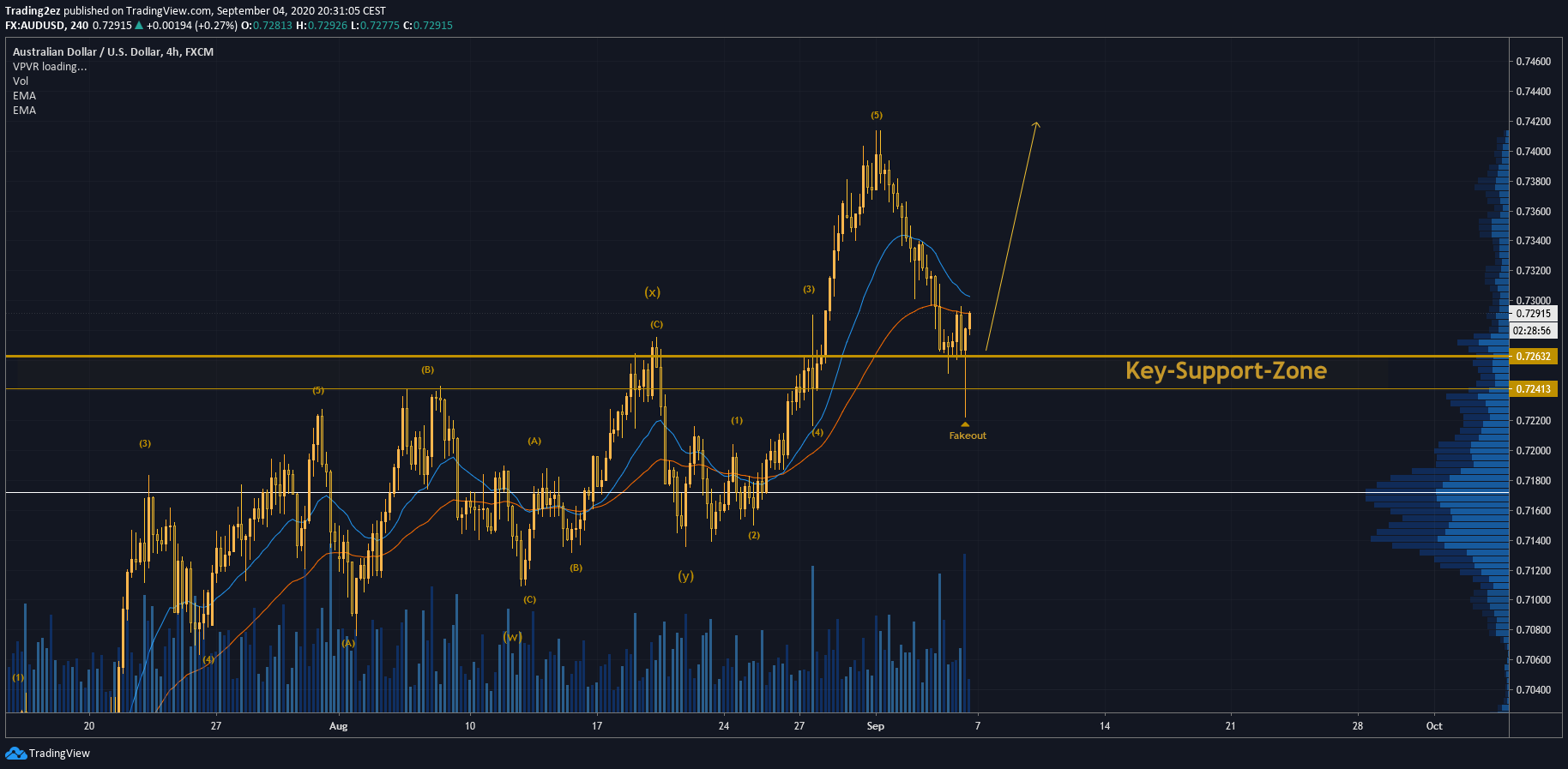Click the 02:28:56 countdown label
This screenshot has width=1568, height=769.
pyautogui.click(x=1533, y=331)
